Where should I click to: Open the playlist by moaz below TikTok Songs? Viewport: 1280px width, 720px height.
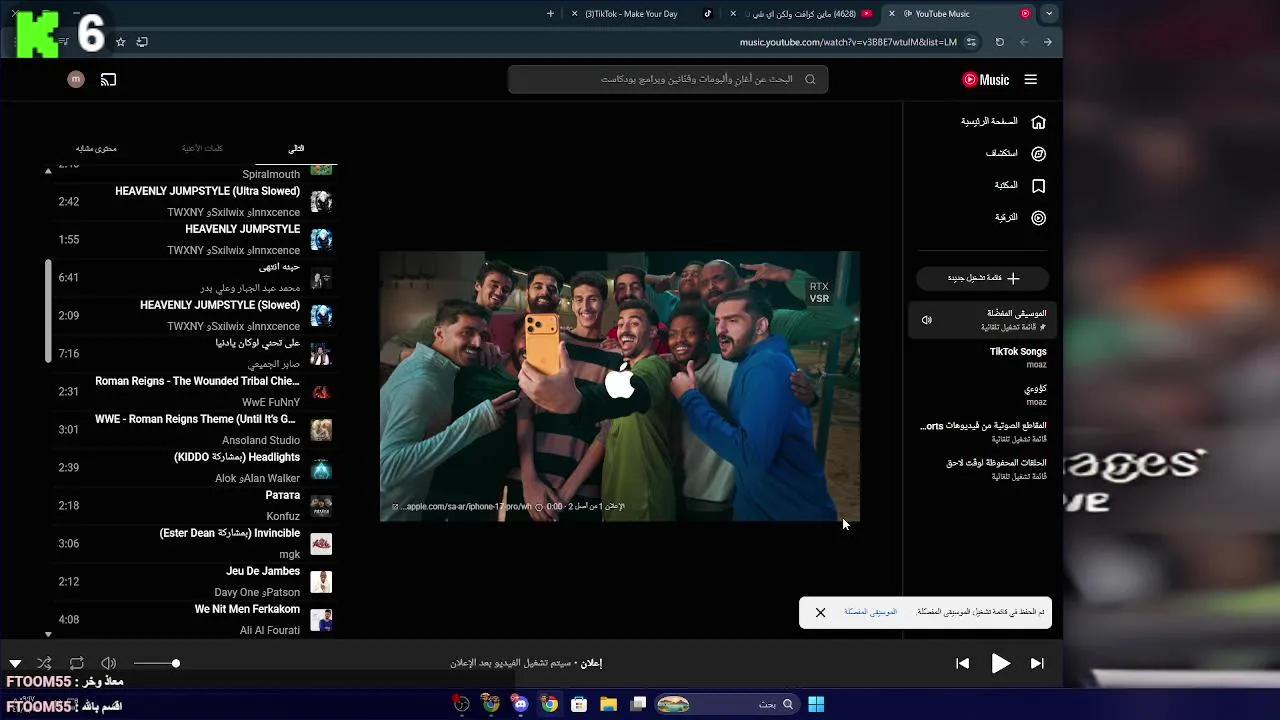point(982,394)
